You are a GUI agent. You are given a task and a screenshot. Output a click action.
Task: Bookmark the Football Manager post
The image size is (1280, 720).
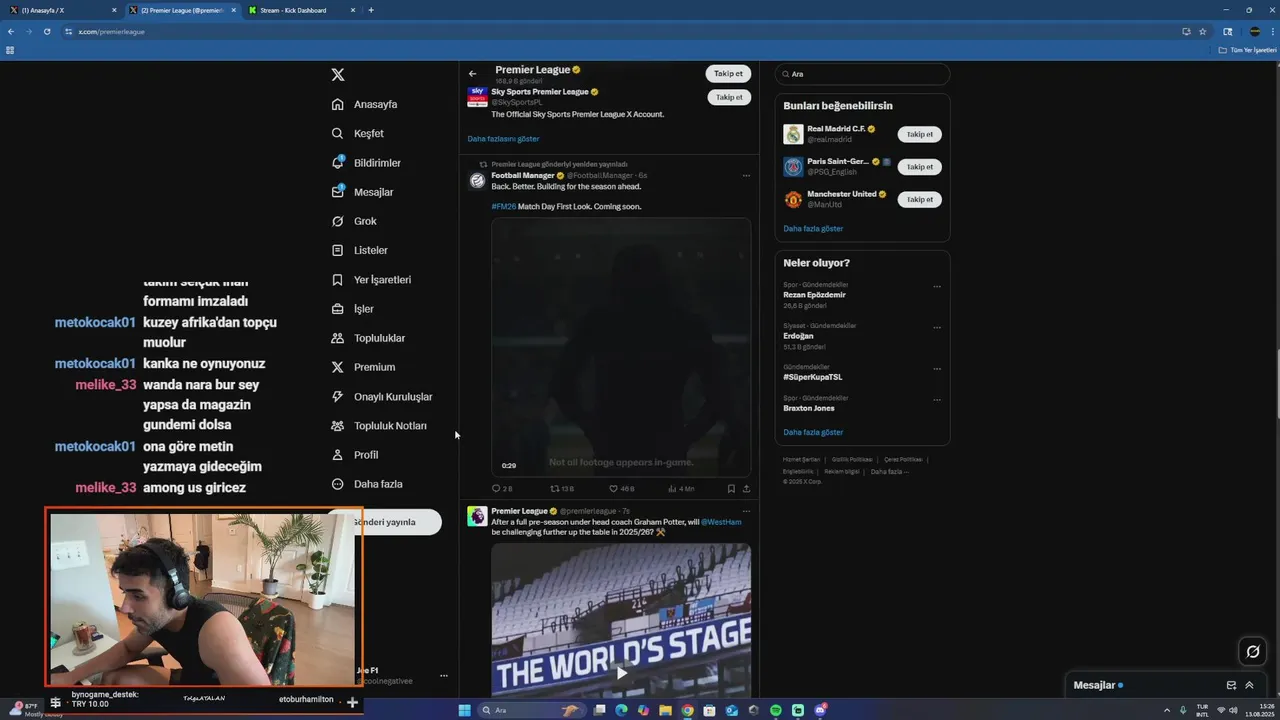pyautogui.click(x=731, y=489)
